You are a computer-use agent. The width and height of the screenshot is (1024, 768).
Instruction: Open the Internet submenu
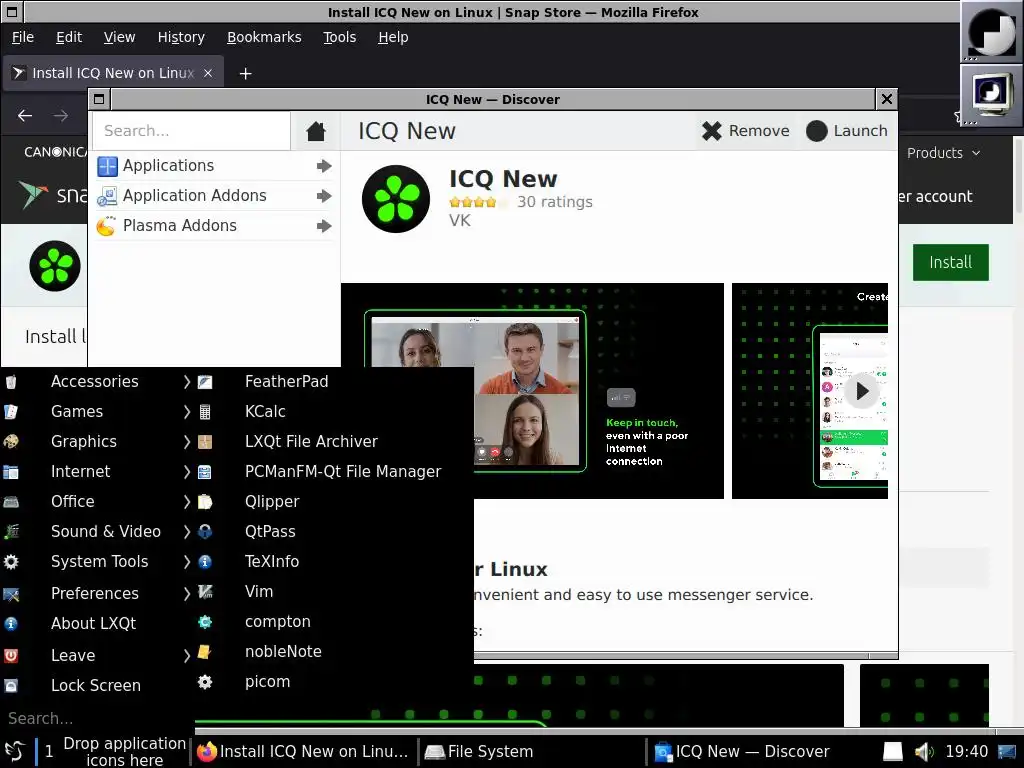[x=98, y=472]
